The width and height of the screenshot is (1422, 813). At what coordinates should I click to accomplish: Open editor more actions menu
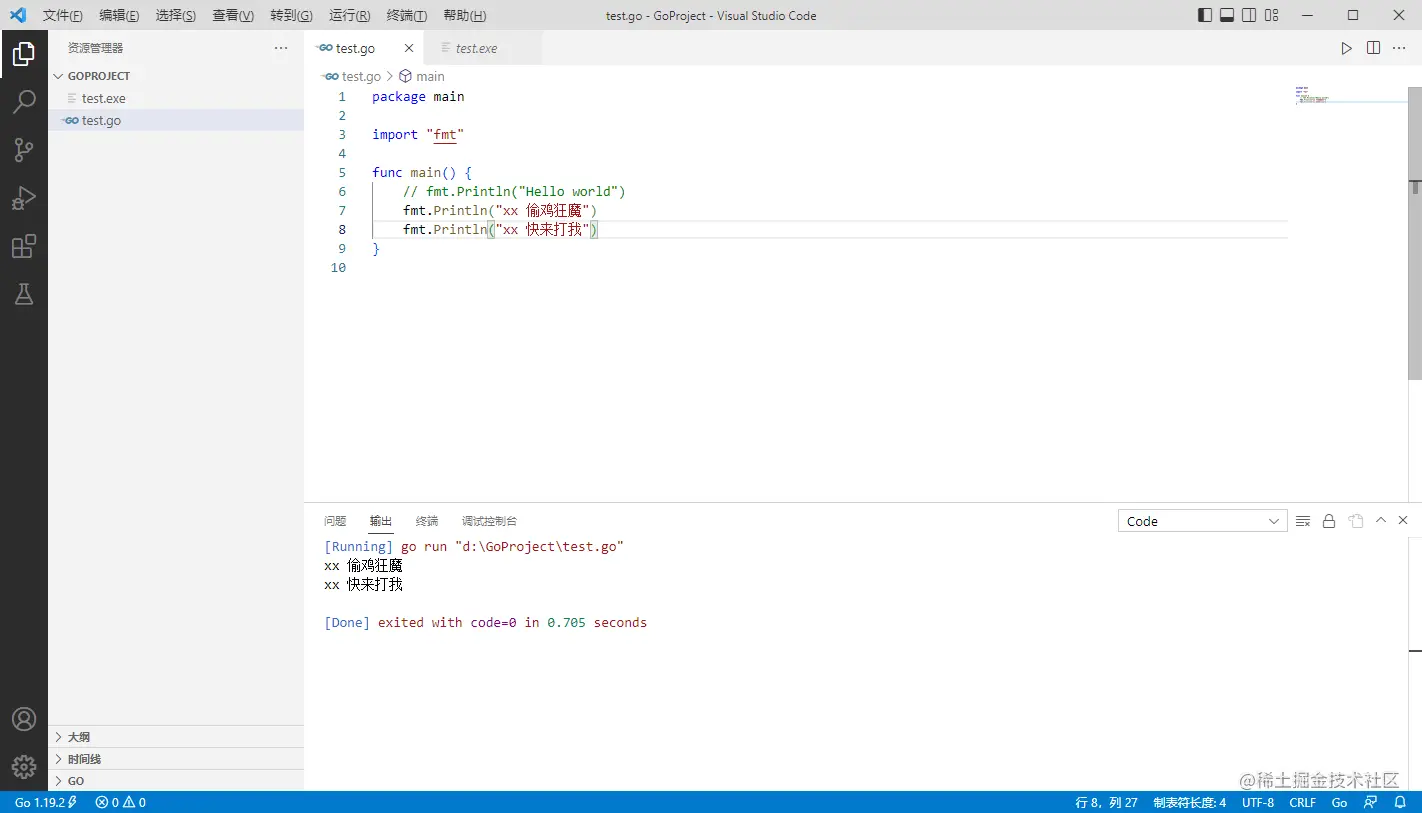coord(1399,48)
